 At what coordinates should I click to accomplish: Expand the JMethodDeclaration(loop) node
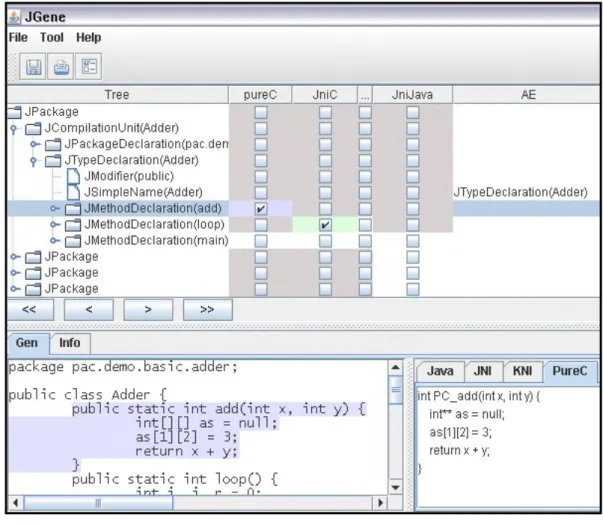click(x=55, y=225)
